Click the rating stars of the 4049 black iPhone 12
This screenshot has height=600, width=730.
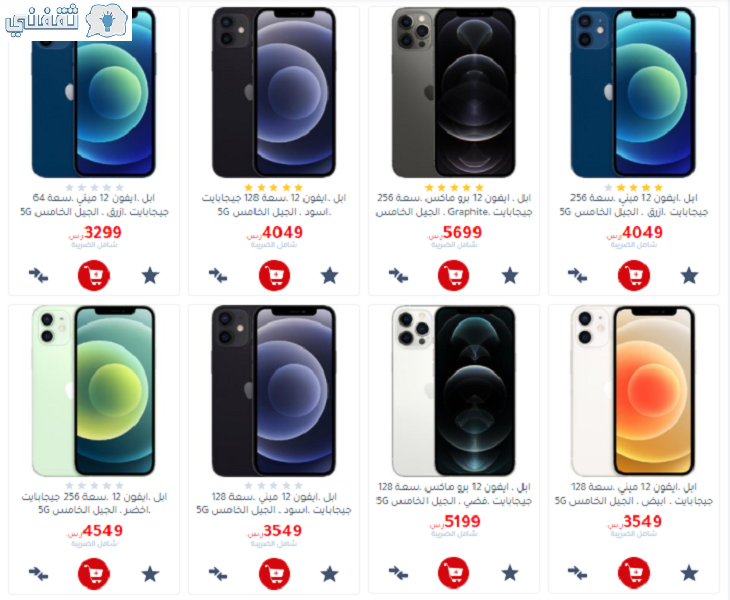[x=274, y=187]
